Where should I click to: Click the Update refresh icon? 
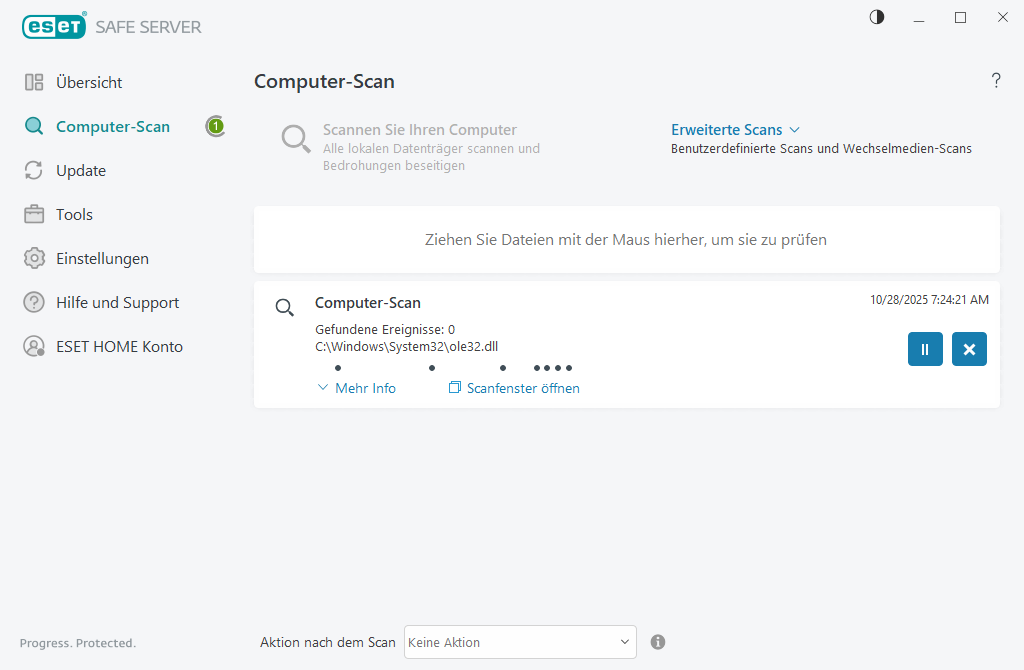point(34,170)
